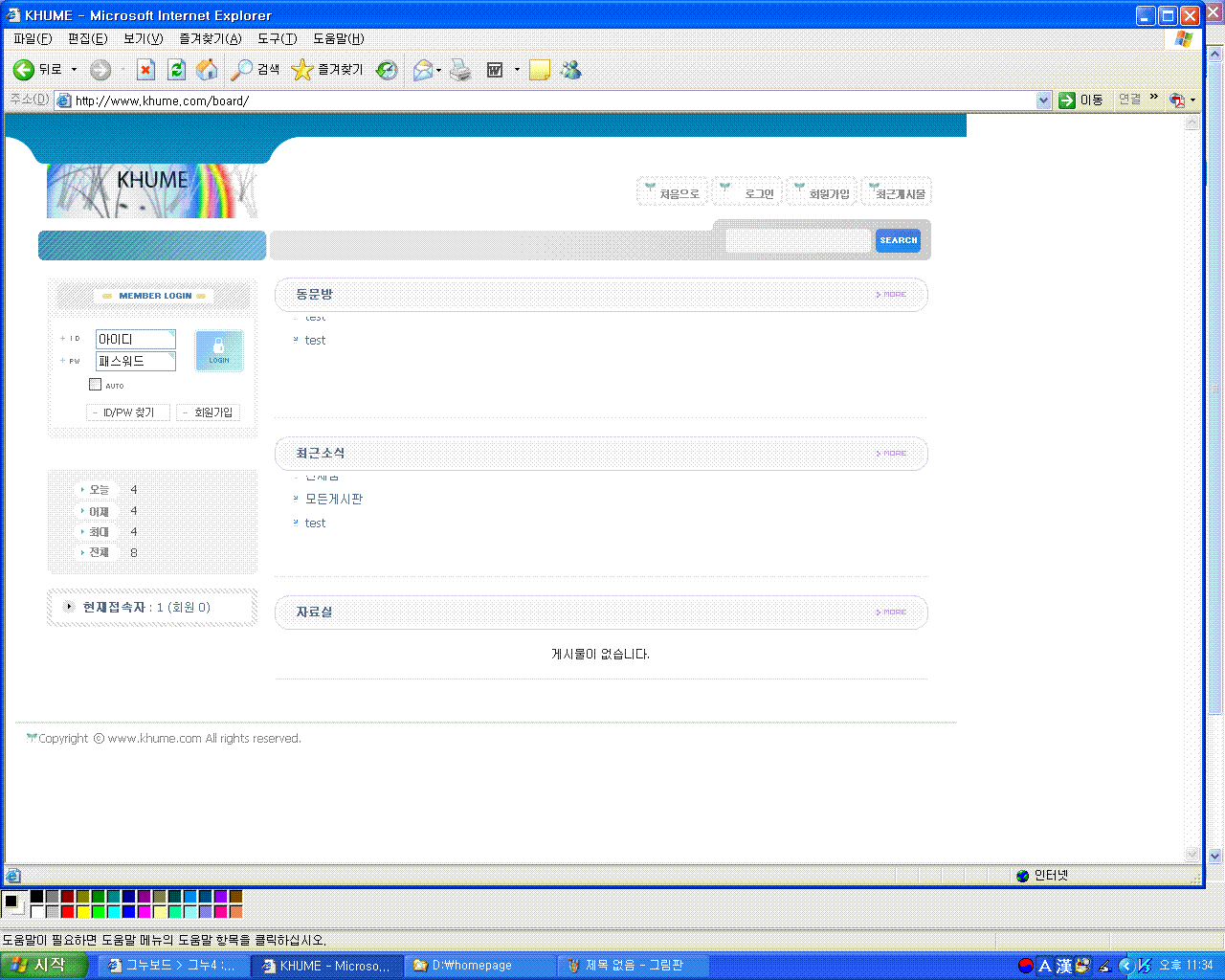Enable the AUTO login checkbox
This screenshot has height=980, width=1225.
95,385
